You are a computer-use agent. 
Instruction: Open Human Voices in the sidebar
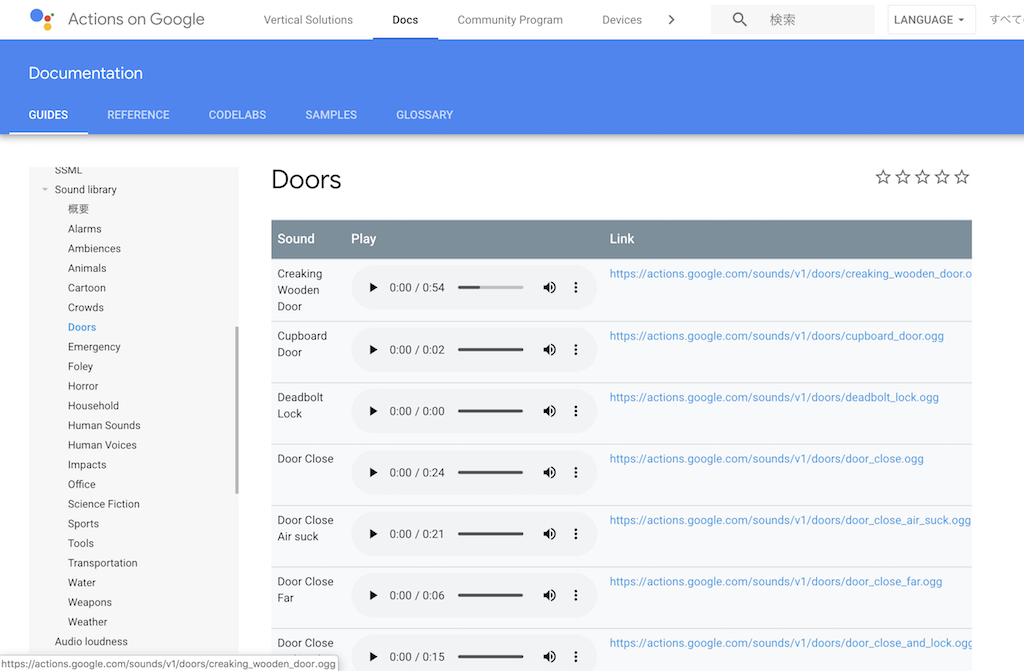coord(103,445)
